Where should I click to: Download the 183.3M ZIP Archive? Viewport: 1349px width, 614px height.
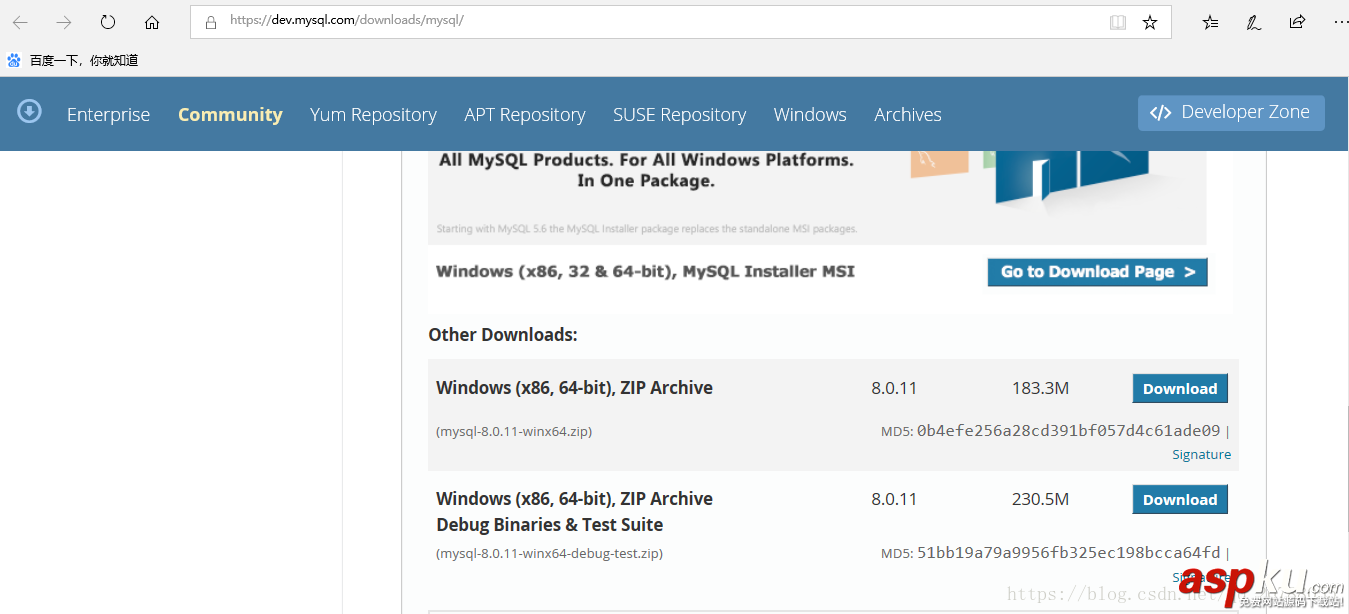pyautogui.click(x=1180, y=389)
